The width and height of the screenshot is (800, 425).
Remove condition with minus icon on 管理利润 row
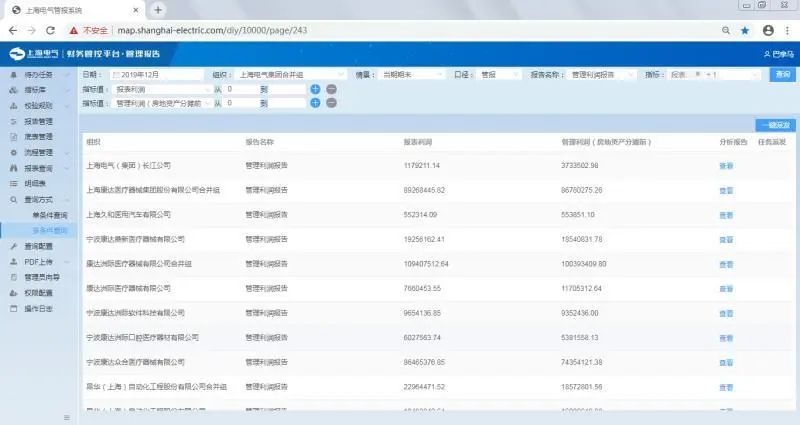click(x=331, y=103)
